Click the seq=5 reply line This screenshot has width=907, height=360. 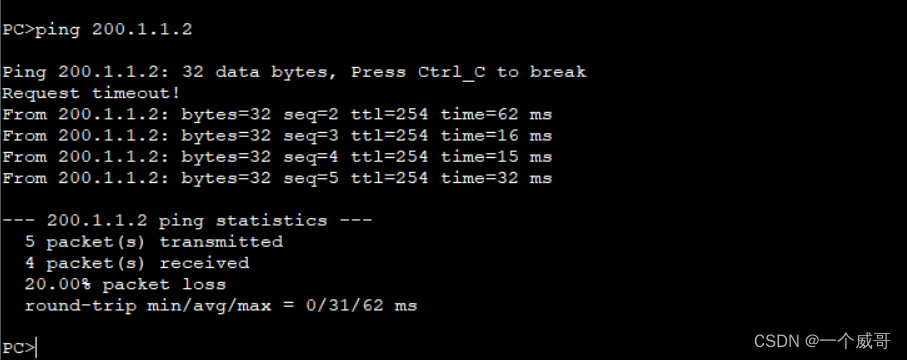[277, 178]
